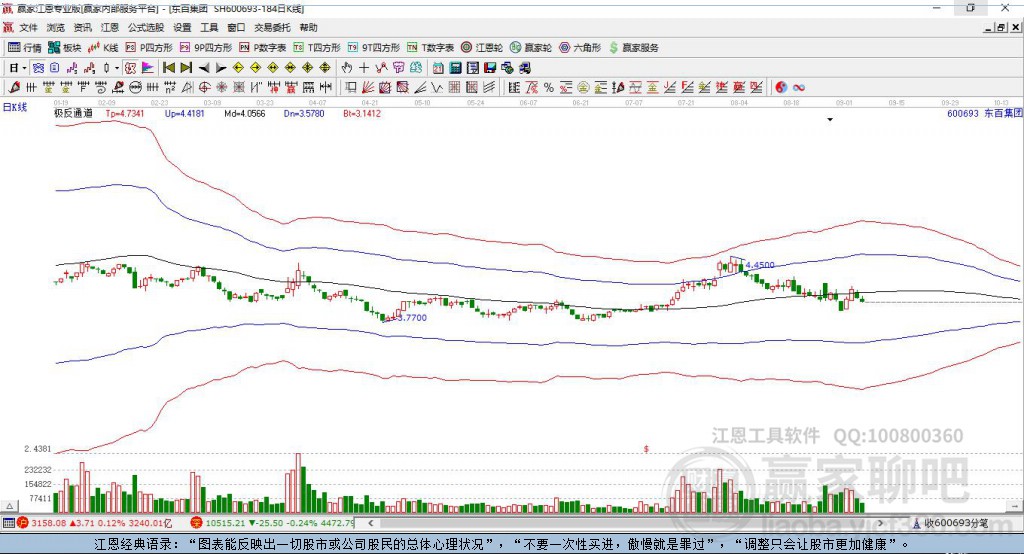Select the crosshair cursor tool
Image resolution: width=1024 pixels, height=554 pixels.
[x=364, y=68]
